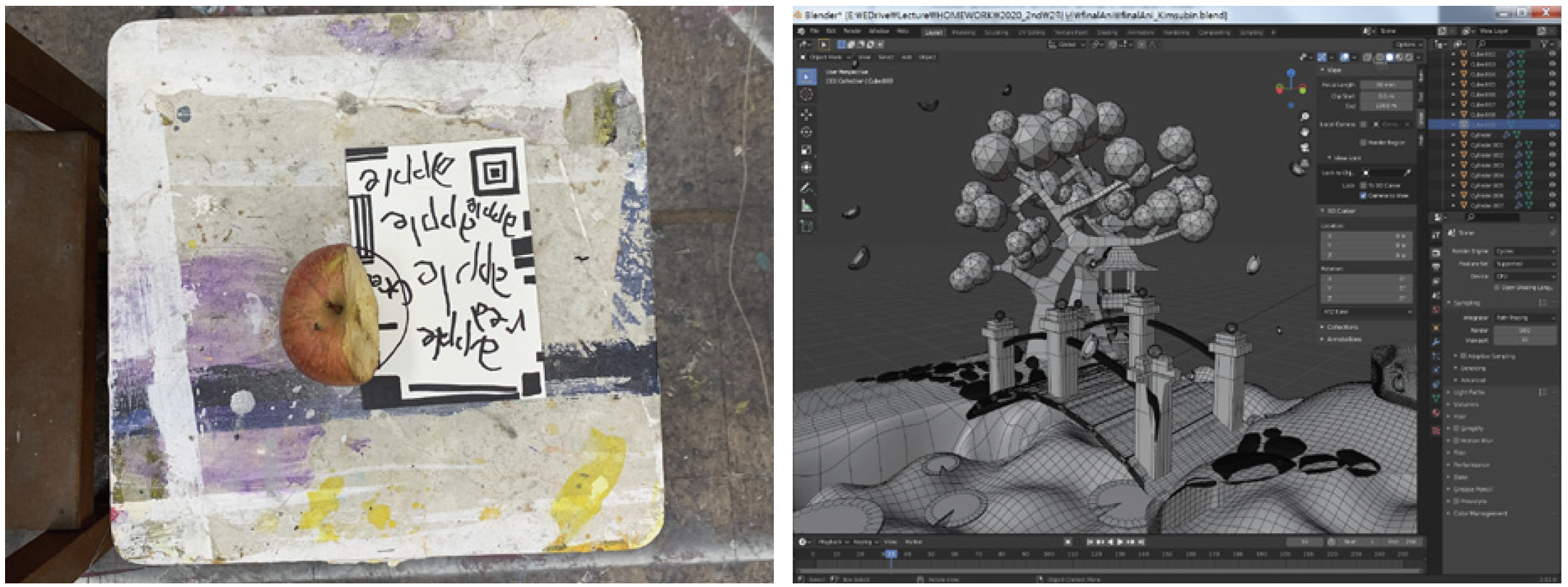
Task: Open the Device dropdown set to CPU
Action: coord(1525,276)
